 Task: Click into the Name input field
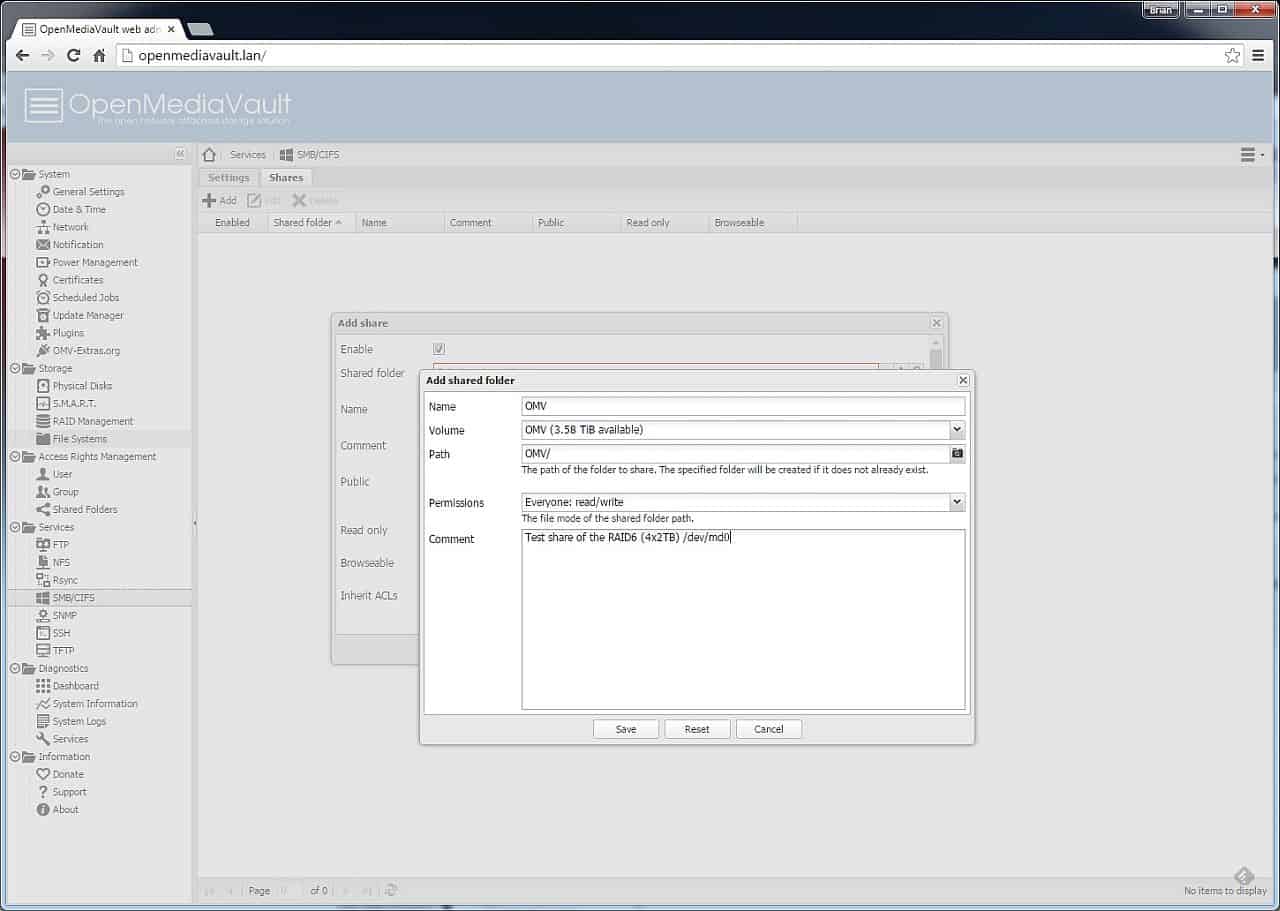(x=743, y=406)
